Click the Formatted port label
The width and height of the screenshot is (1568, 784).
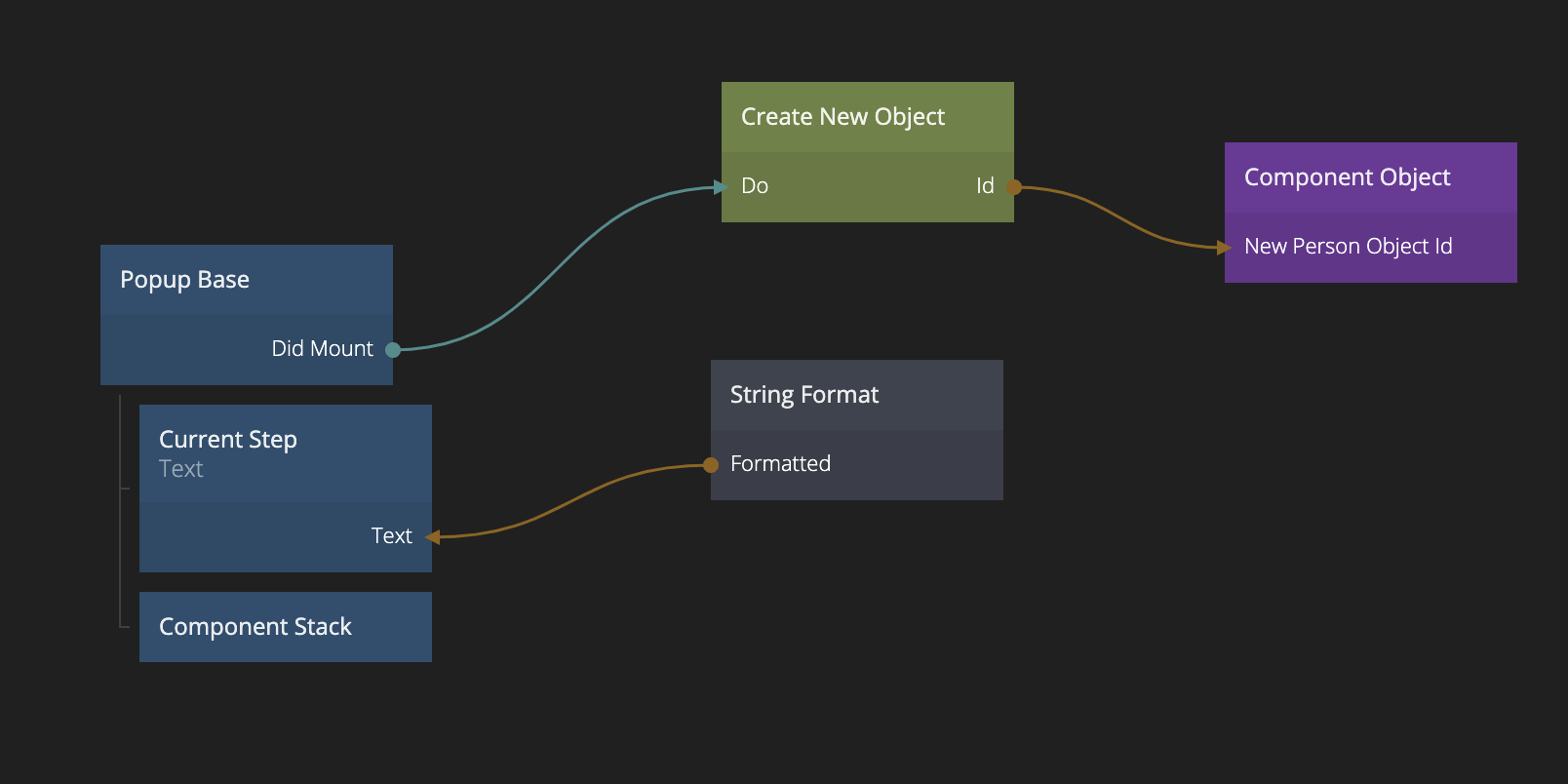780,464
